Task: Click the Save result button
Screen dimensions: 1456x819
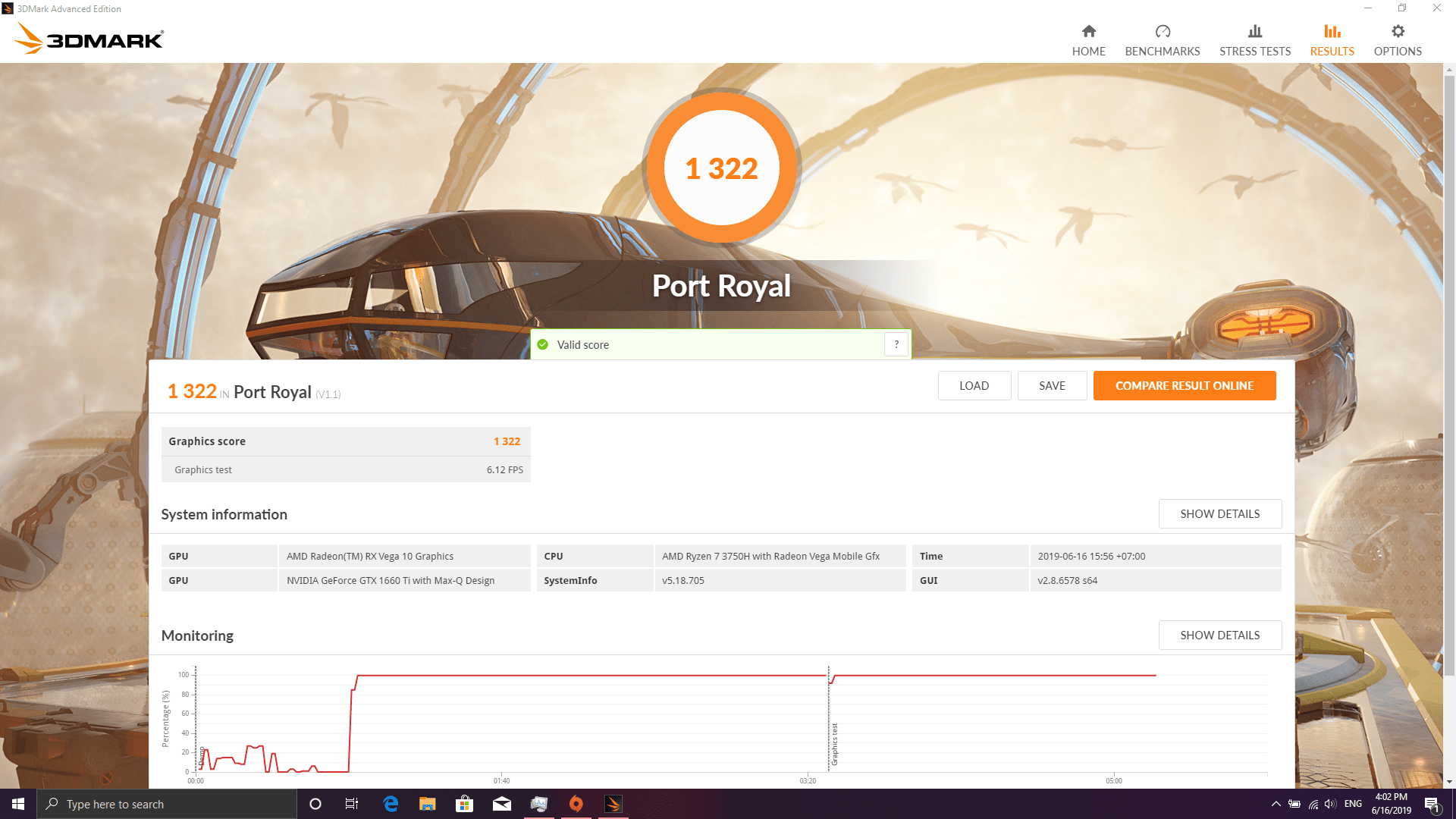Action: click(1051, 386)
